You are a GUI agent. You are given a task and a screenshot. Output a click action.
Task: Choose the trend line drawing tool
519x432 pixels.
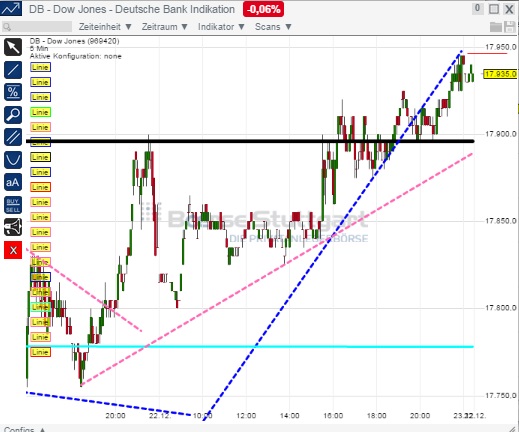[13, 70]
